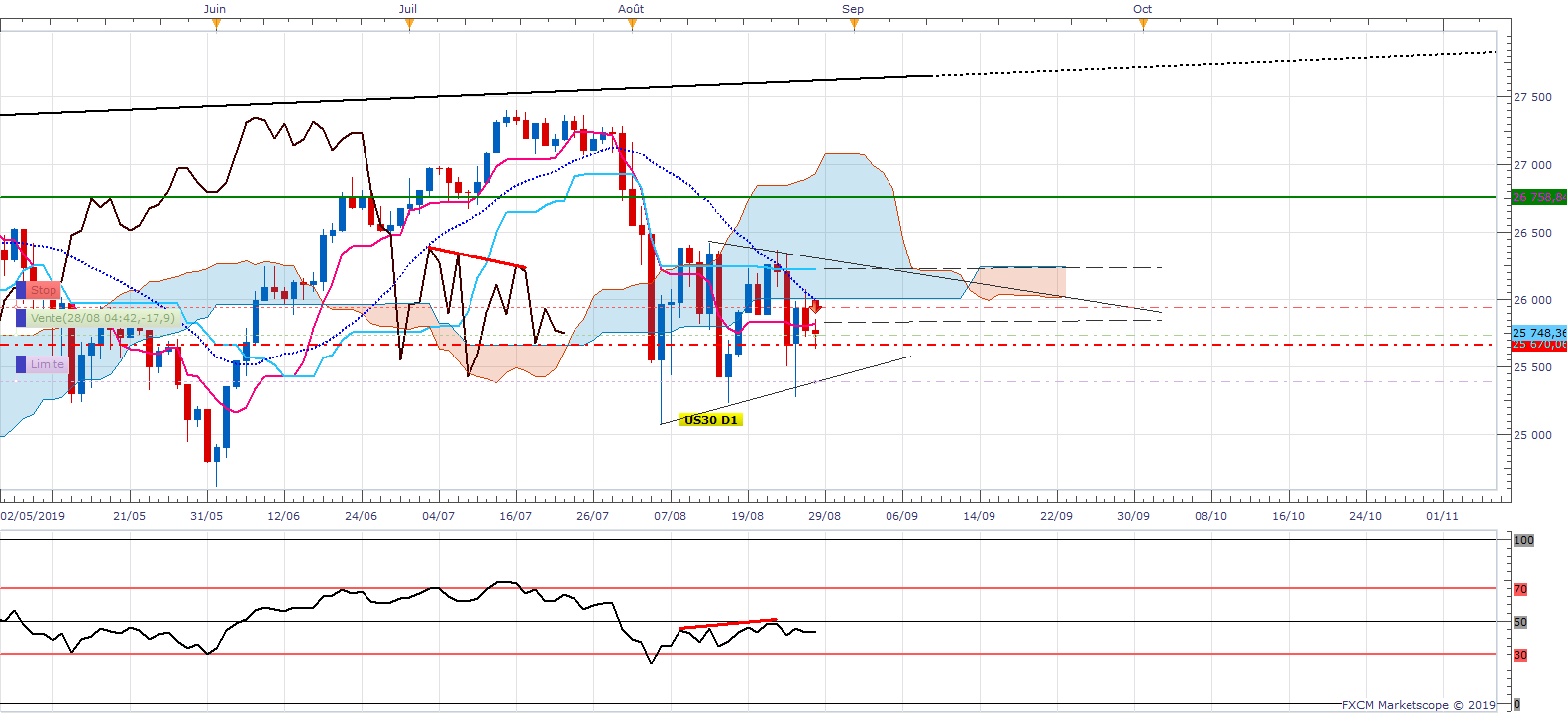Click the green 26 758,84 price tag

(1539, 197)
